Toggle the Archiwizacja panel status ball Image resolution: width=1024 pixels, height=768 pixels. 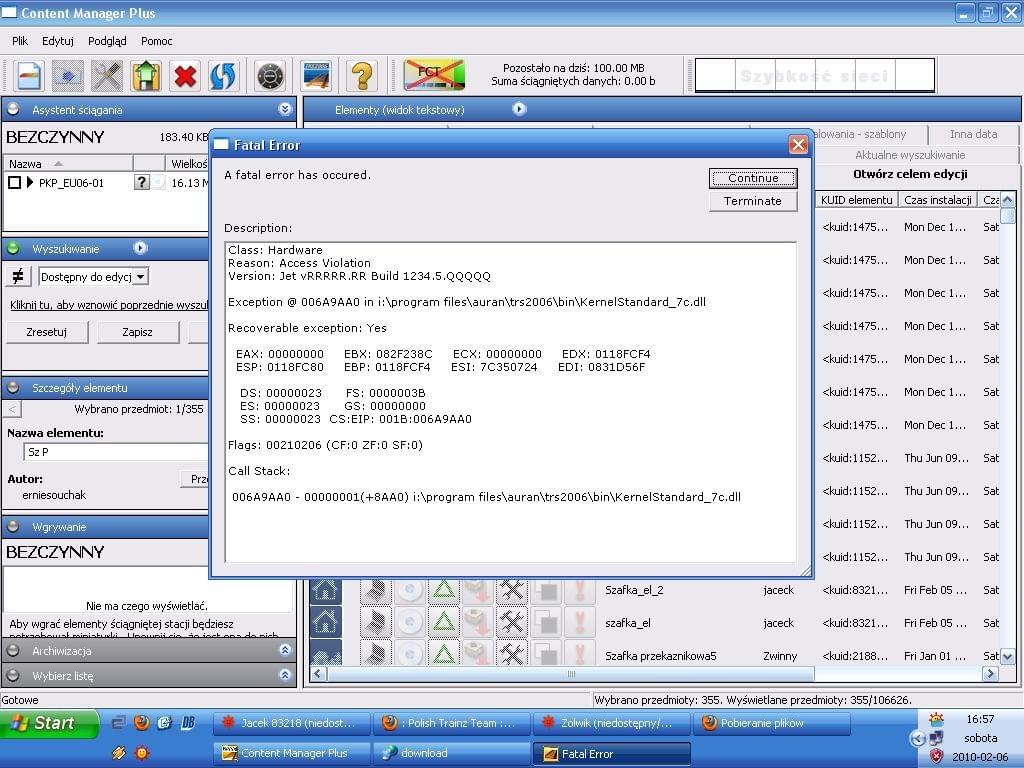pyautogui.click(x=13, y=650)
